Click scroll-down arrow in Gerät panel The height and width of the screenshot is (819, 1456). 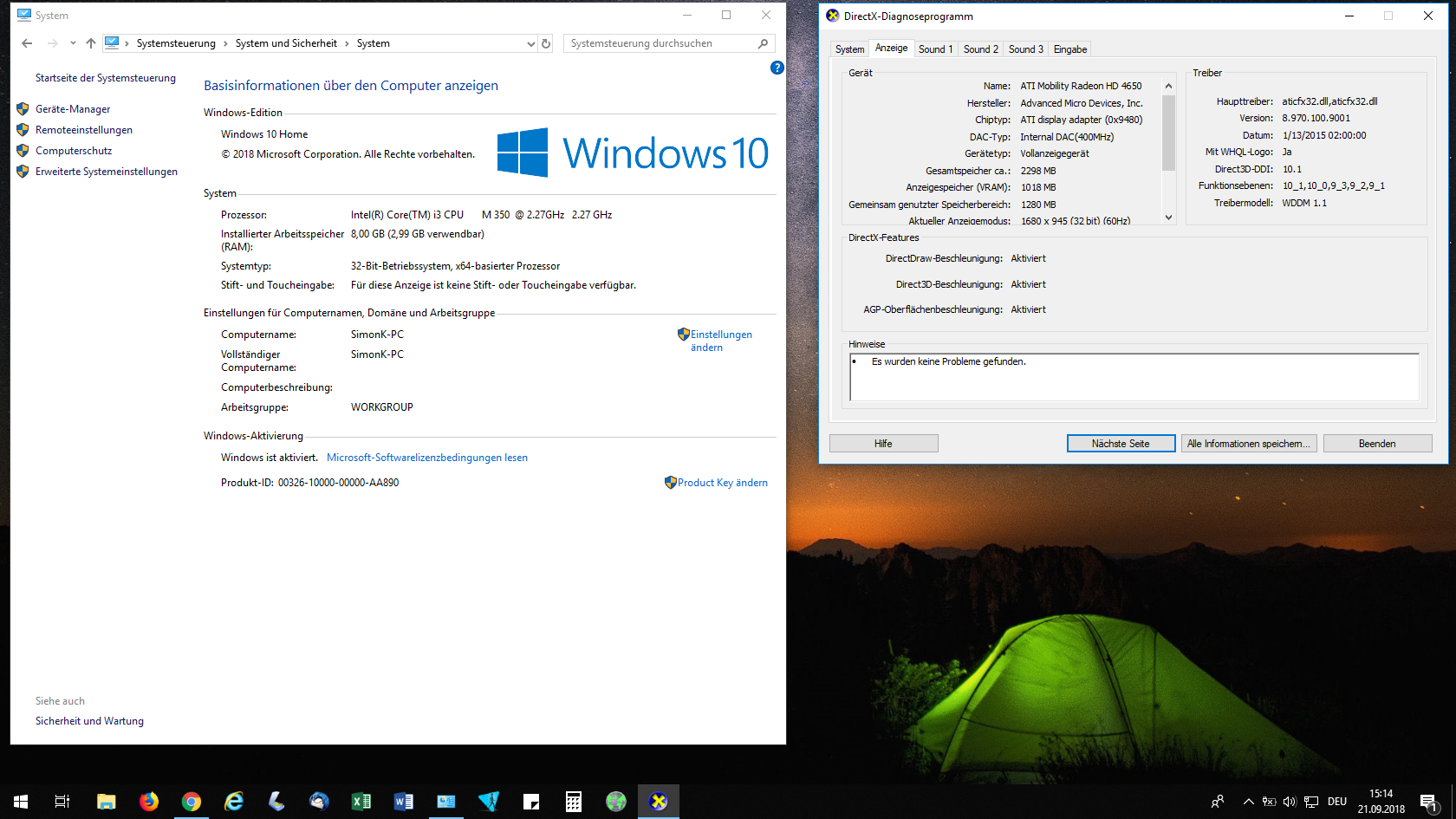[x=1168, y=218]
